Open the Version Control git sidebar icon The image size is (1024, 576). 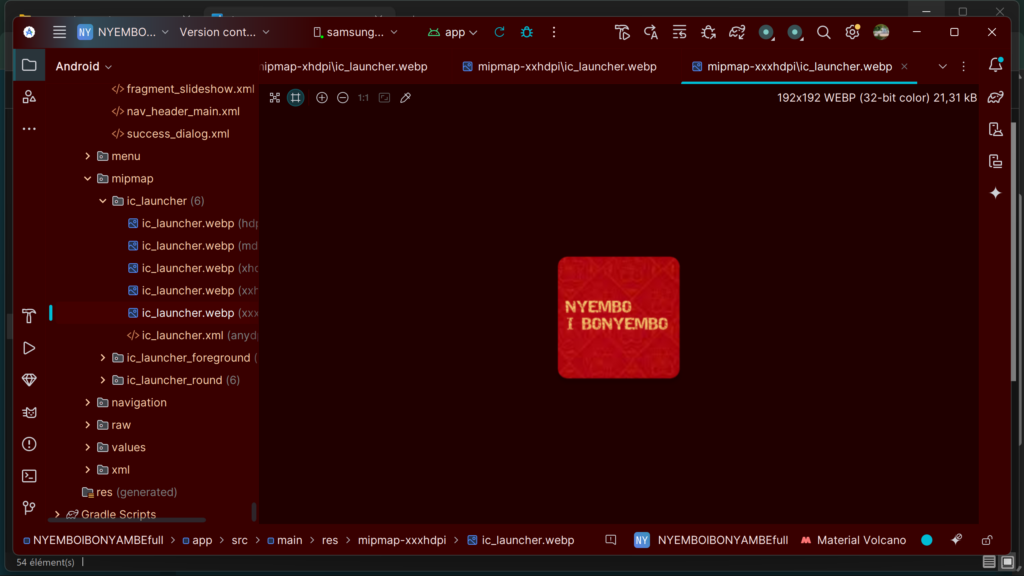click(x=29, y=508)
